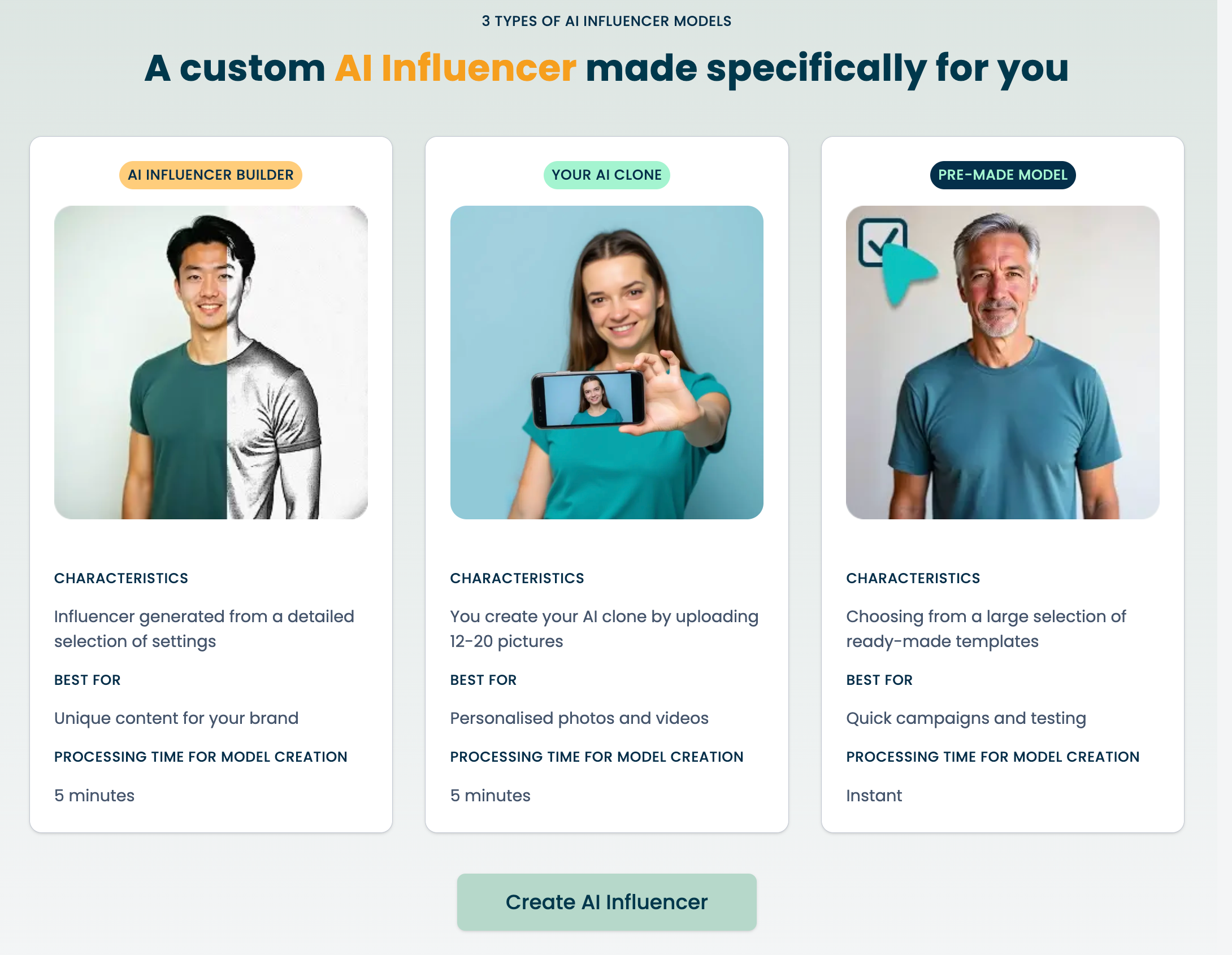Select CHARACTERISTICS heading on first card
This screenshot has width=1232, height=955.
(x=121, y=578)
